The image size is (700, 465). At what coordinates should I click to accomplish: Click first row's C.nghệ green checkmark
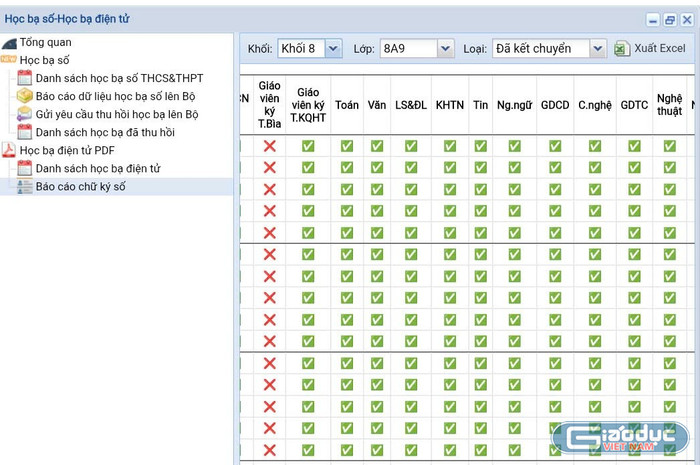click(x=595, y=146)
